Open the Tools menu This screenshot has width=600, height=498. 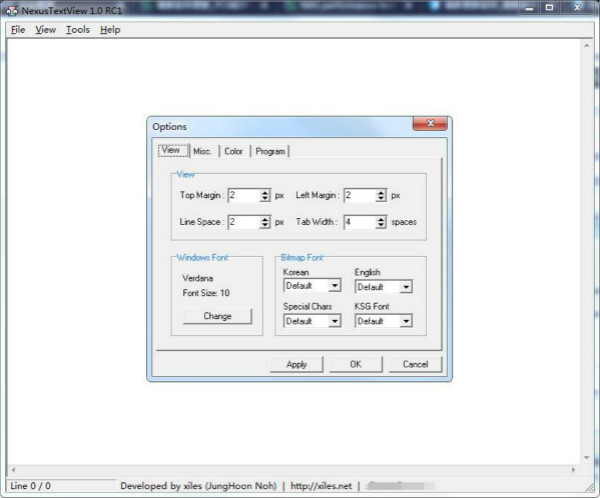tap(77, 29)
